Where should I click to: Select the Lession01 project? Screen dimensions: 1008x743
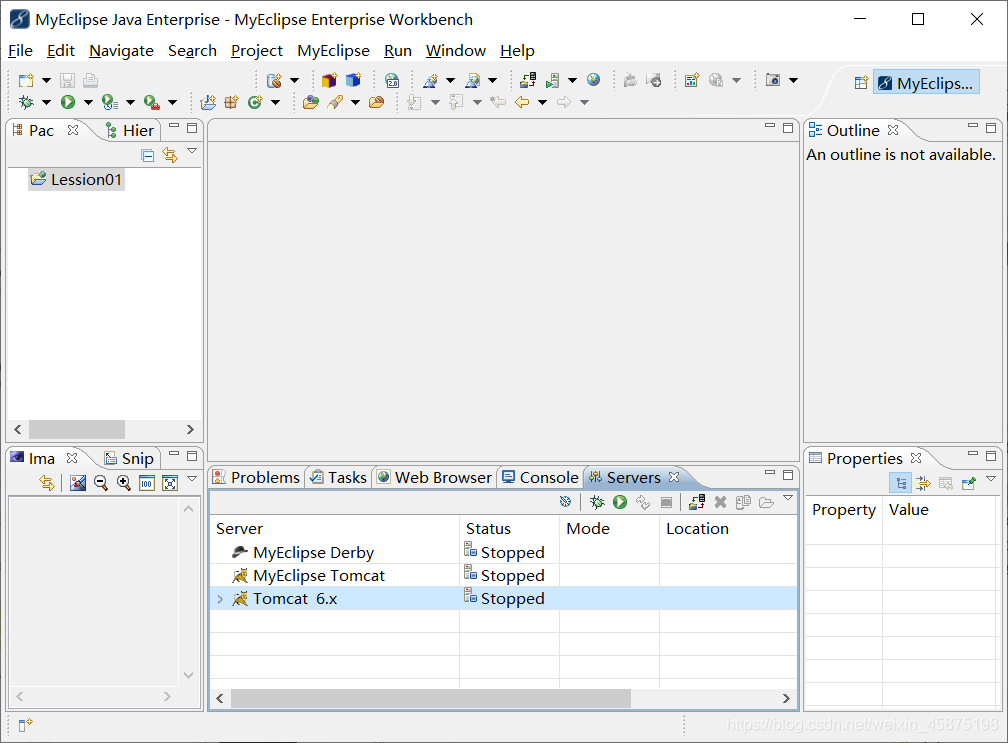(76, 179)
